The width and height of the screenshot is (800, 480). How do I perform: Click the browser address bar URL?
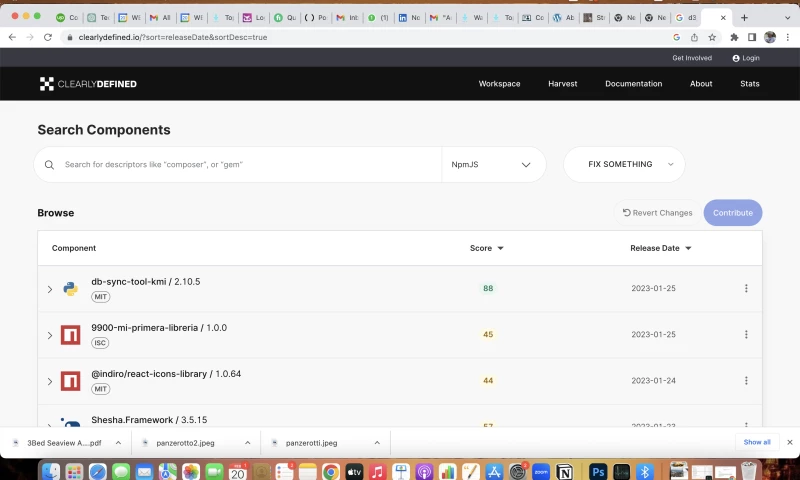tap(172, 37)
